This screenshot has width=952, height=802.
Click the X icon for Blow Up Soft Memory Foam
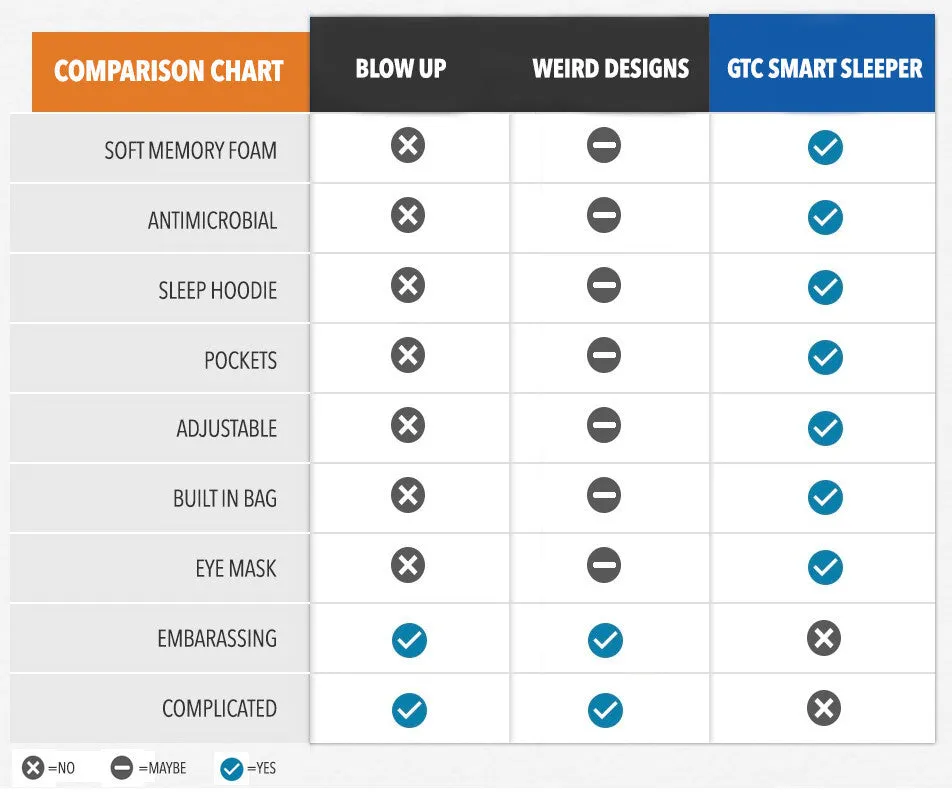coord(407,145)
